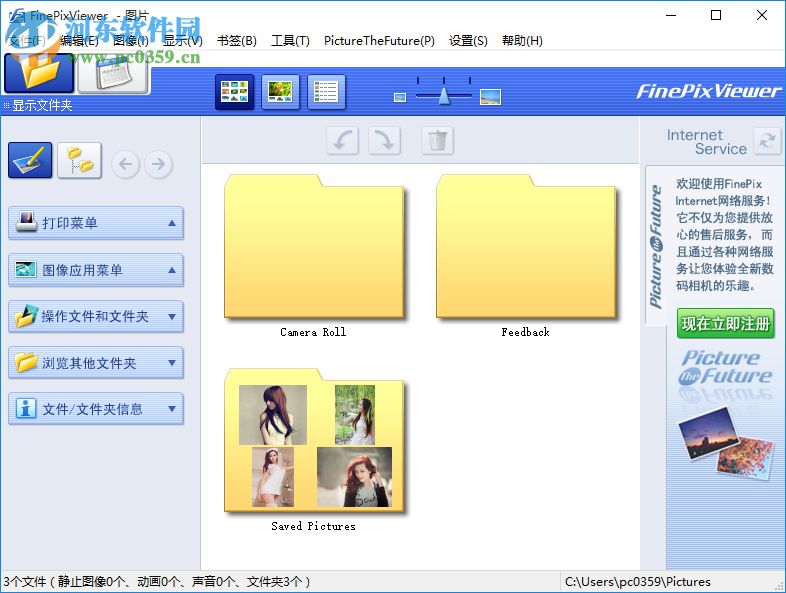Screen dimensions: 786x593
Task: Rotate image clockwise
Action: pyautogui.click(x=384, y=140)
